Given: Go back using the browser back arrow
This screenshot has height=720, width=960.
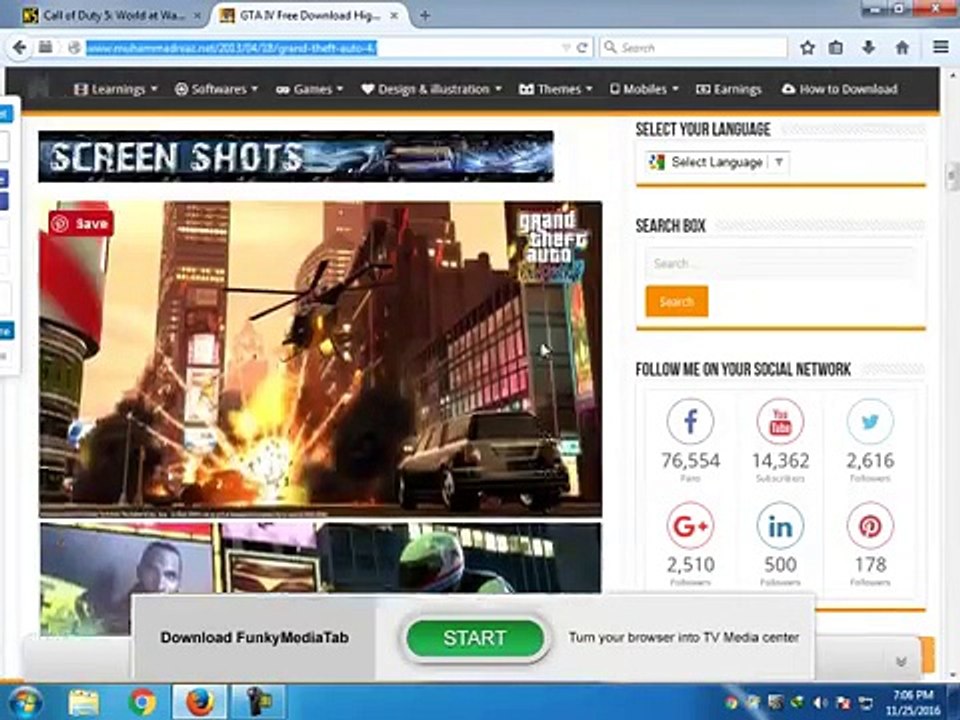Looking at the screenshot, I should click(x=20, y=48).
